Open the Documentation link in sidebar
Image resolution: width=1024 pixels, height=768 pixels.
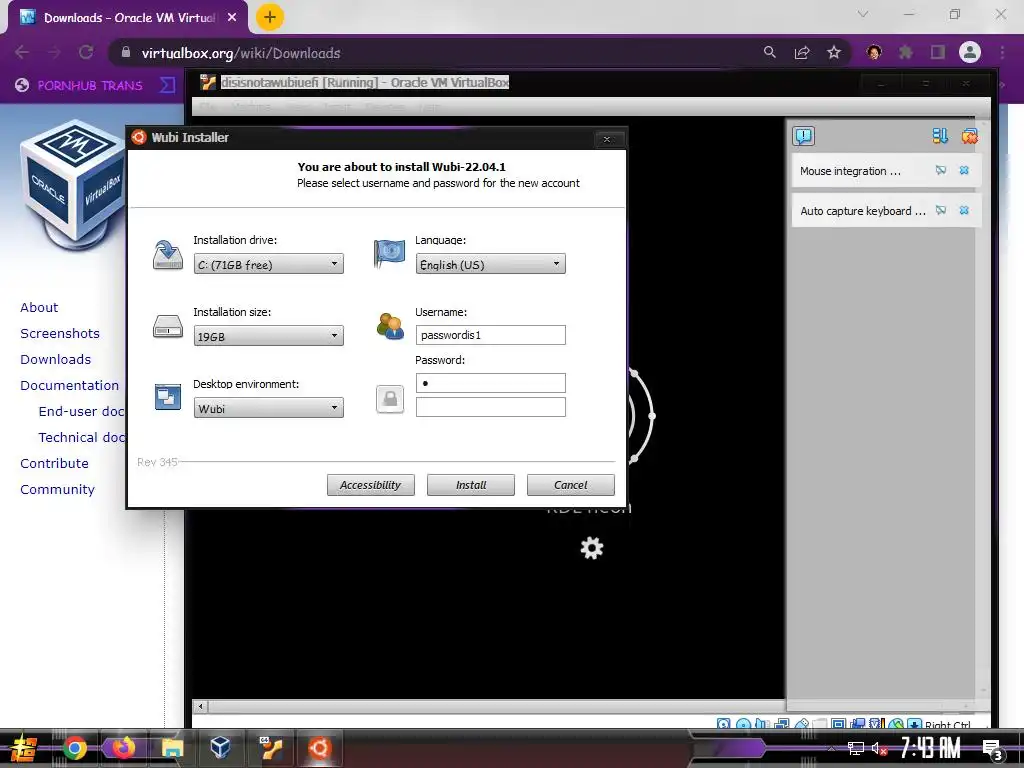click(x=70, y=385)
